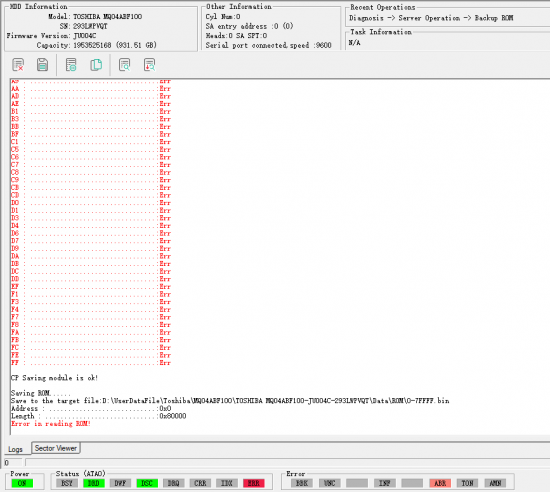Switch to the Logs tab

click(15, 449)
